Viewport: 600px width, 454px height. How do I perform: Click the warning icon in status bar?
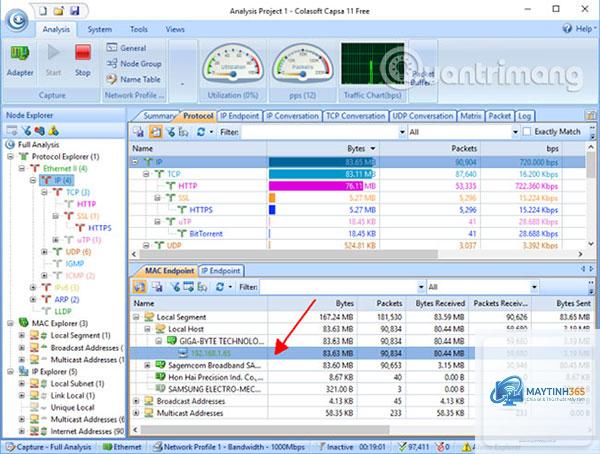[x=467, y=447]
